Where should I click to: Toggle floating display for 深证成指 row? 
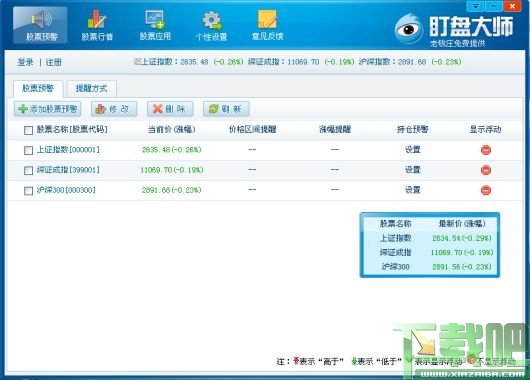(x=486, y=170)
